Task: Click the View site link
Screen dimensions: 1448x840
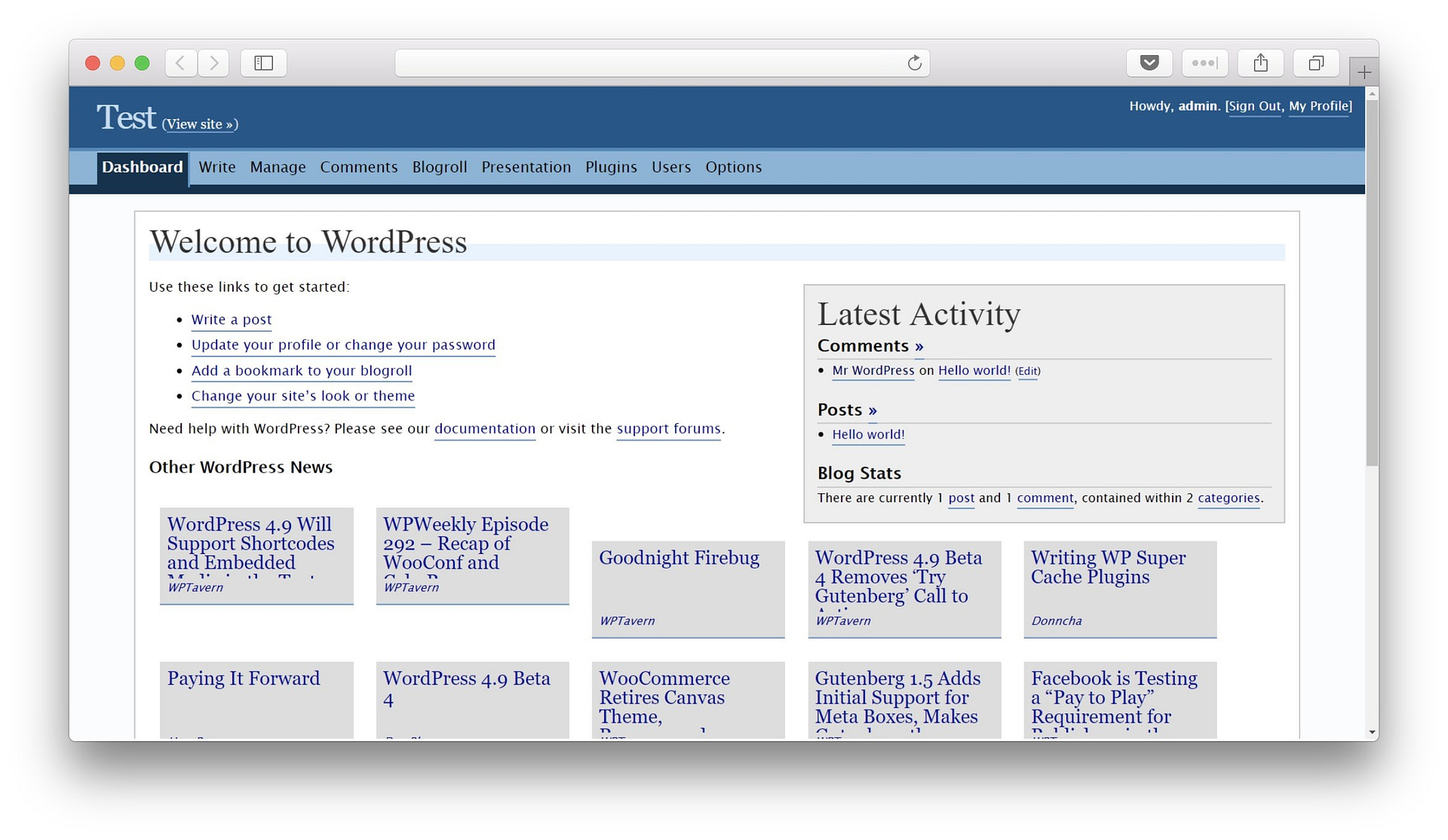Action: [x=200, y=124]
